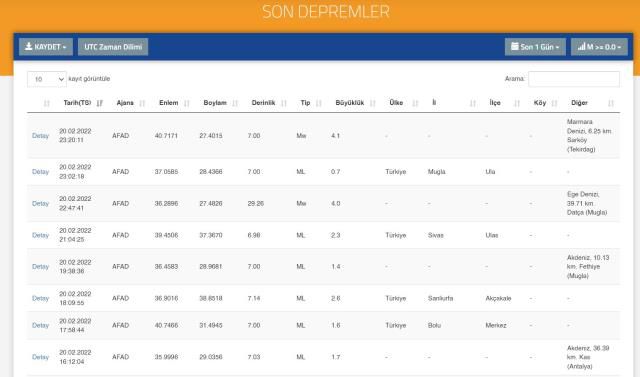The image size is (640, 377).
Task: Sort the table by the Köy column
Action: click(545, 103)
